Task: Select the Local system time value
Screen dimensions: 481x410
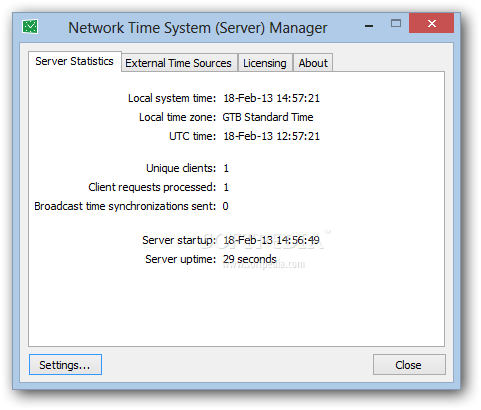Action: (271, 98)
